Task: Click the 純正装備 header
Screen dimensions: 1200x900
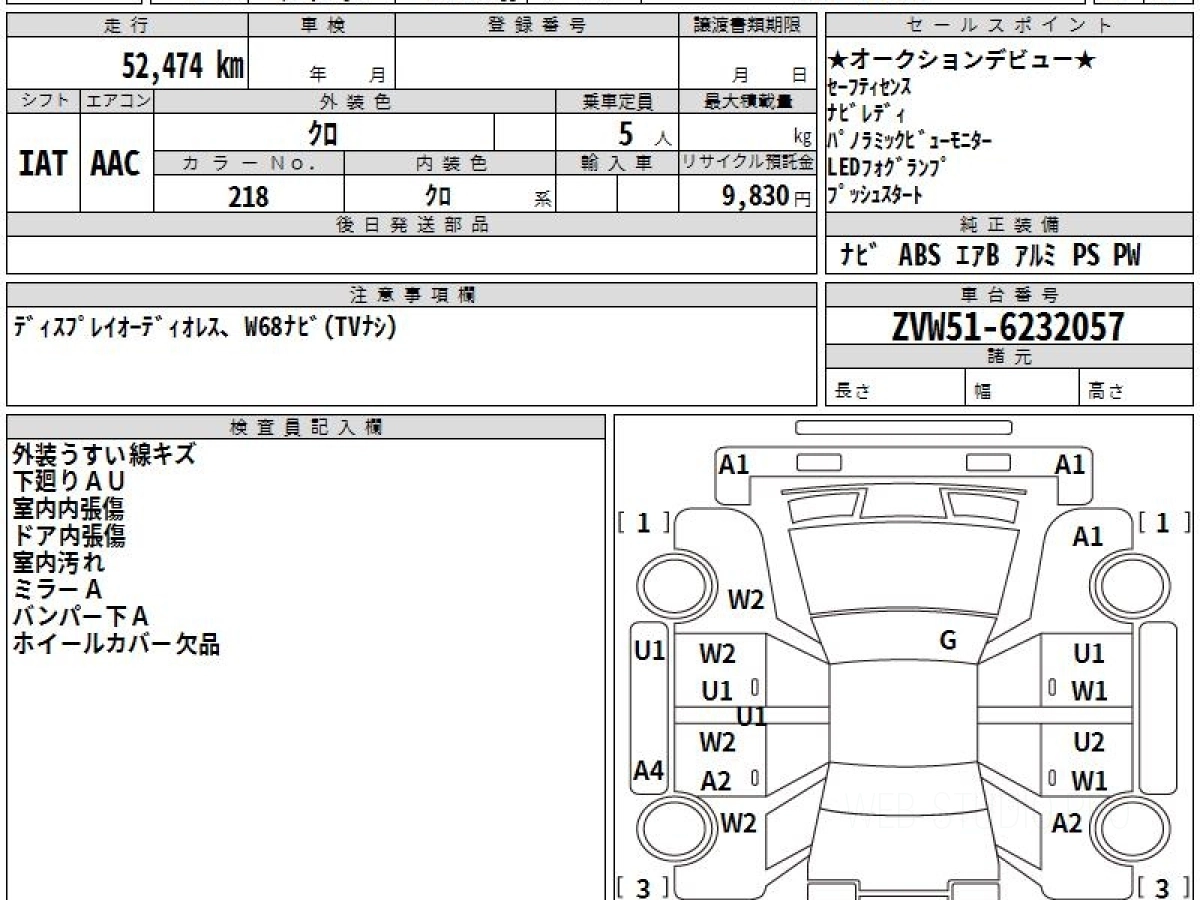Action: pyautogui.click(x=1009, y=225)
